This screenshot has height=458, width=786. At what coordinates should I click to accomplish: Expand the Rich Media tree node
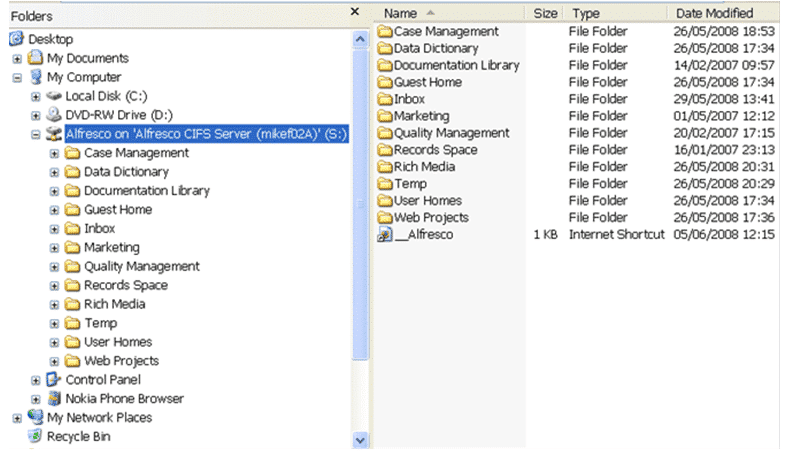[54, 305]
